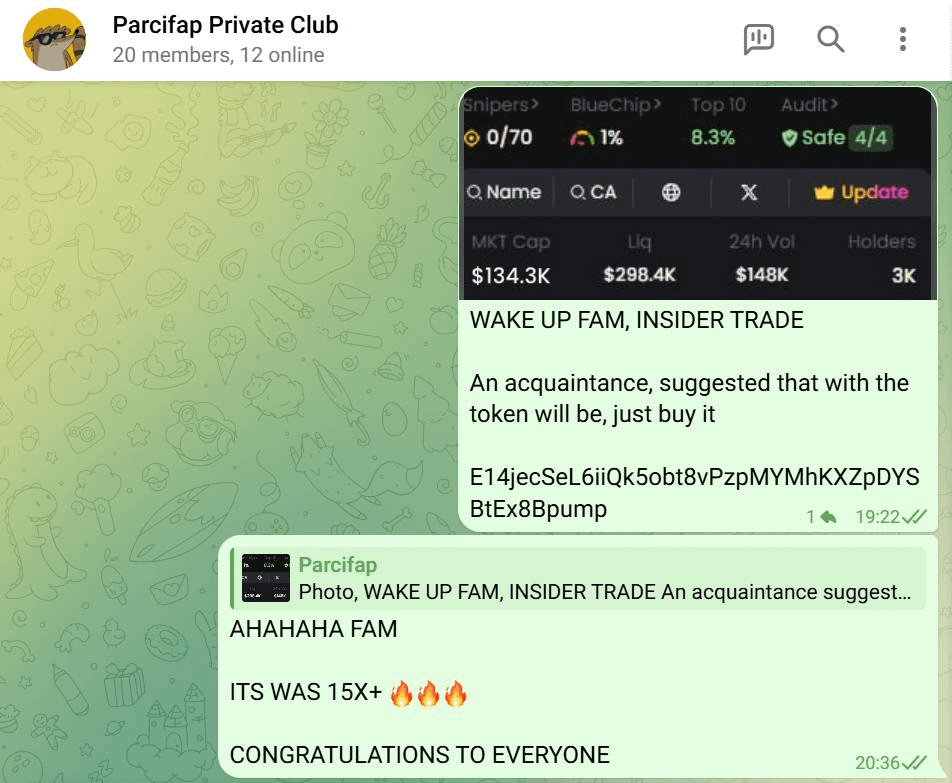Click the quoted Parcifap reply preview
Viewport: 952px width, 783px height.
[578, 578]
